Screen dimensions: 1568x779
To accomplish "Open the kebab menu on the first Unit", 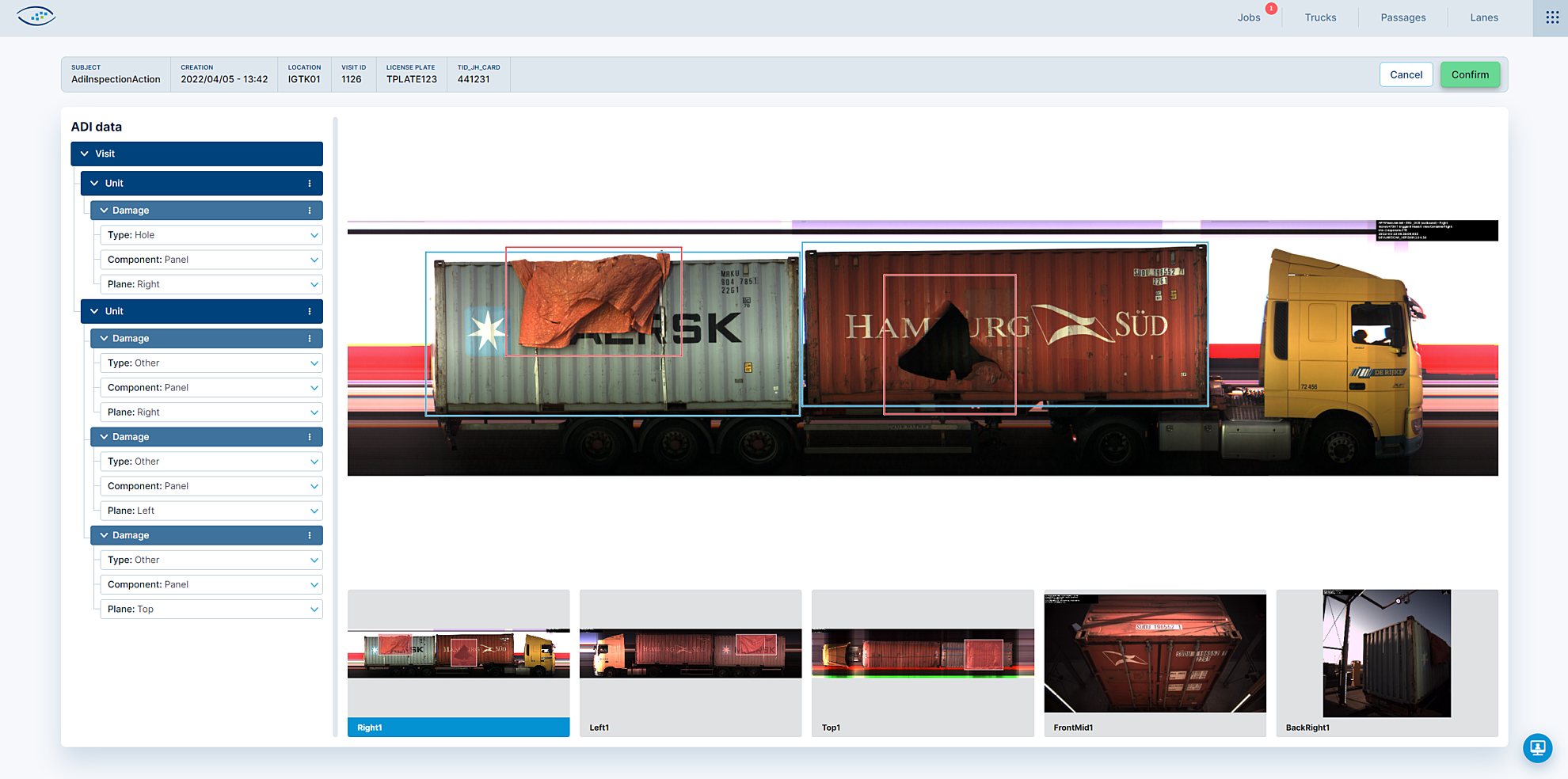I will pyautogui.click(x=310, y=183).
